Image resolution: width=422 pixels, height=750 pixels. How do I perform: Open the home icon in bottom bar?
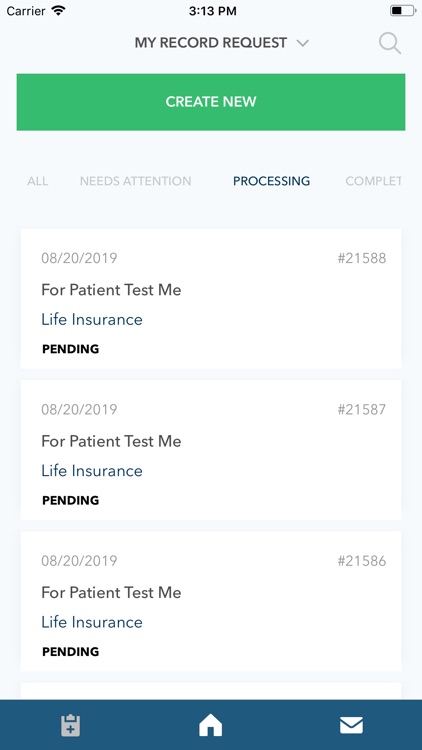[211, 726]
